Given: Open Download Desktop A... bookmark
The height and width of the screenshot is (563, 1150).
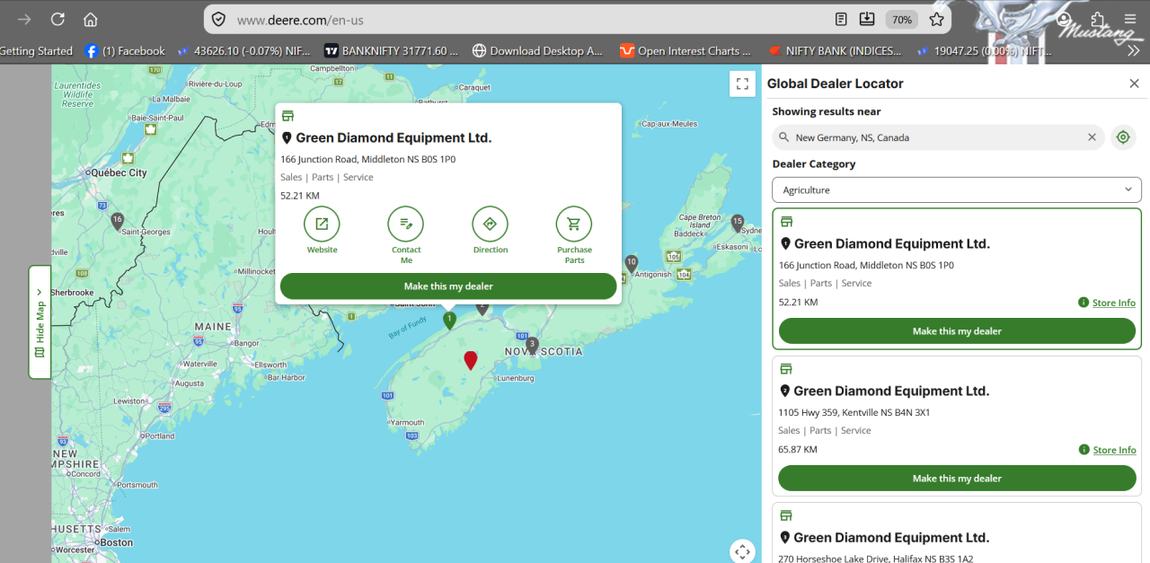Looking at the screenshot, I should 538,51.
